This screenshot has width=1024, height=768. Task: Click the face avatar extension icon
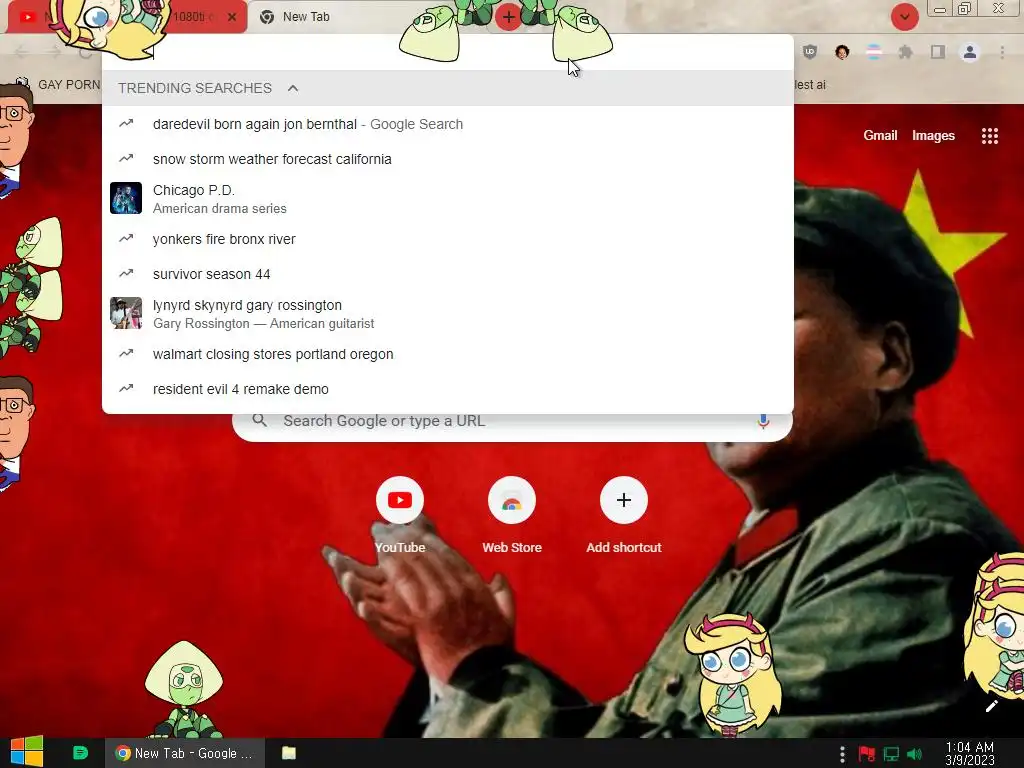(x=842, y=52)
